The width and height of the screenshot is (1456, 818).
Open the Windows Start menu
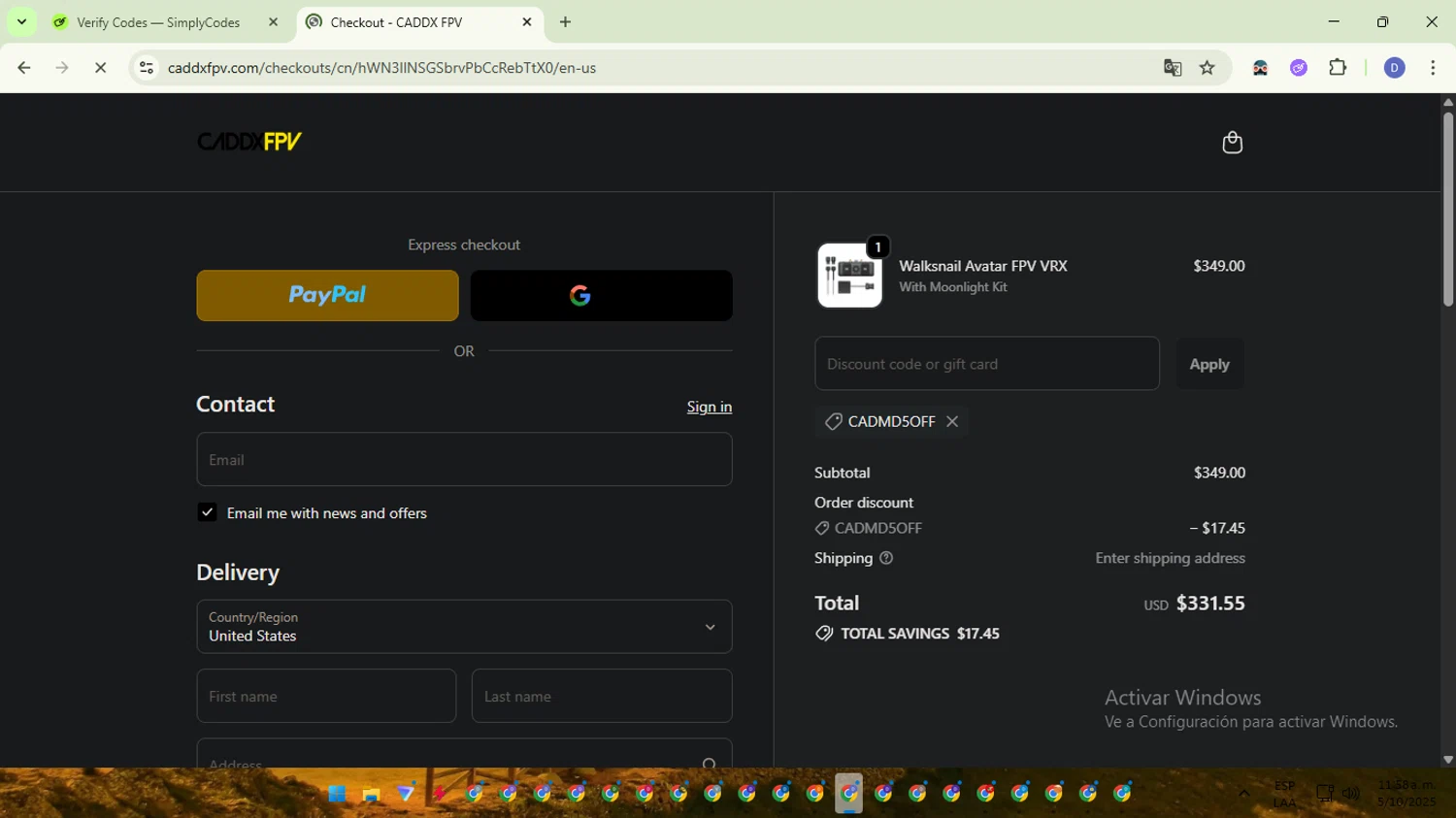(337, 794)
